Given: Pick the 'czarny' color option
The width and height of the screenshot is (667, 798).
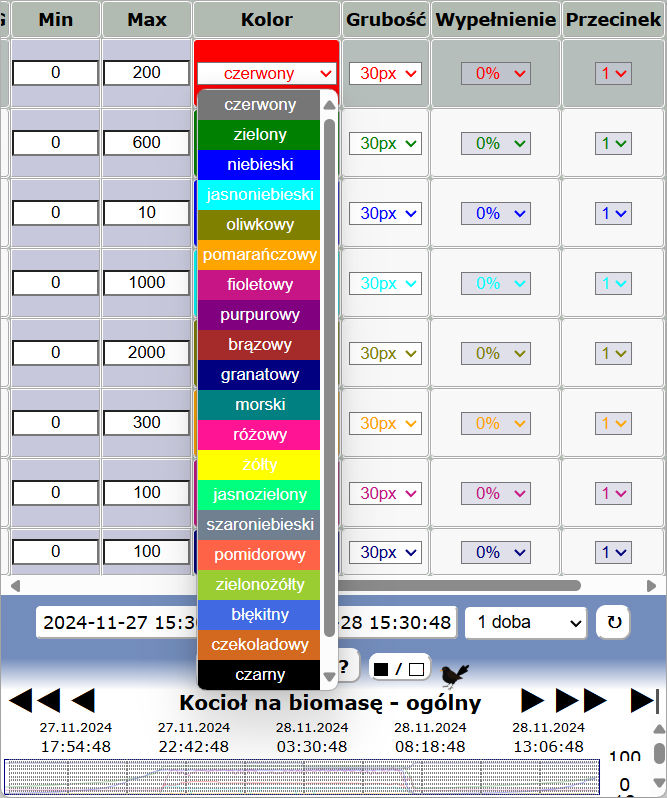Looking at the screenshot, I should pyautogui.click(x=259, y=674).
